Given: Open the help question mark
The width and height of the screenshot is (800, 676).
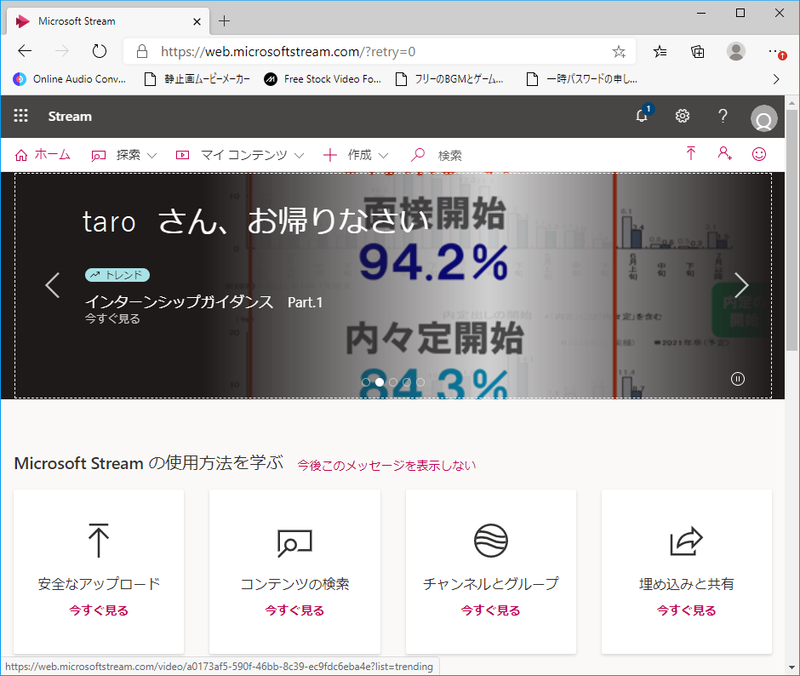Looking at the screenshot, I should [x=722, y=116].
